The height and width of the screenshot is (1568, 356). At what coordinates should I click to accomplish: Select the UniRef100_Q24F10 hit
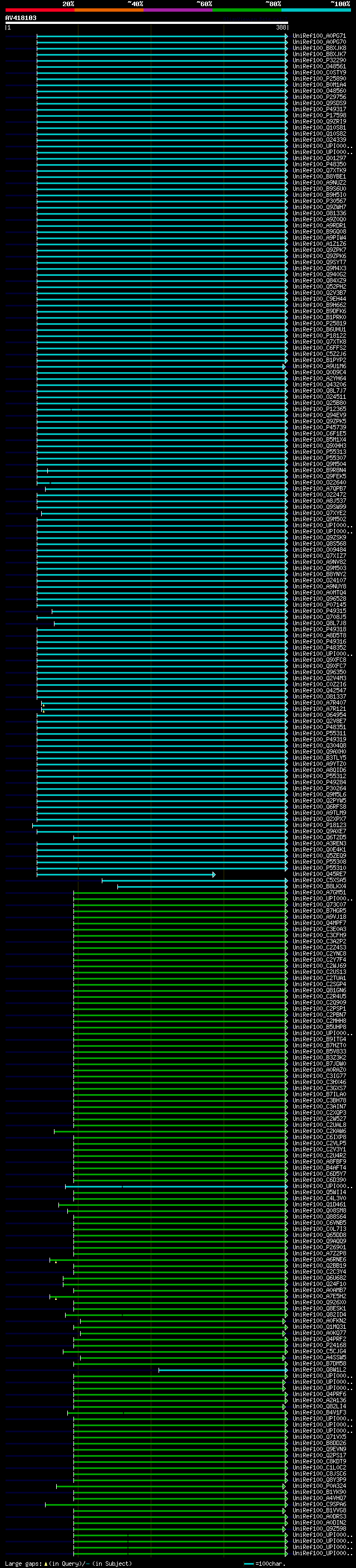coord(319,1284)
